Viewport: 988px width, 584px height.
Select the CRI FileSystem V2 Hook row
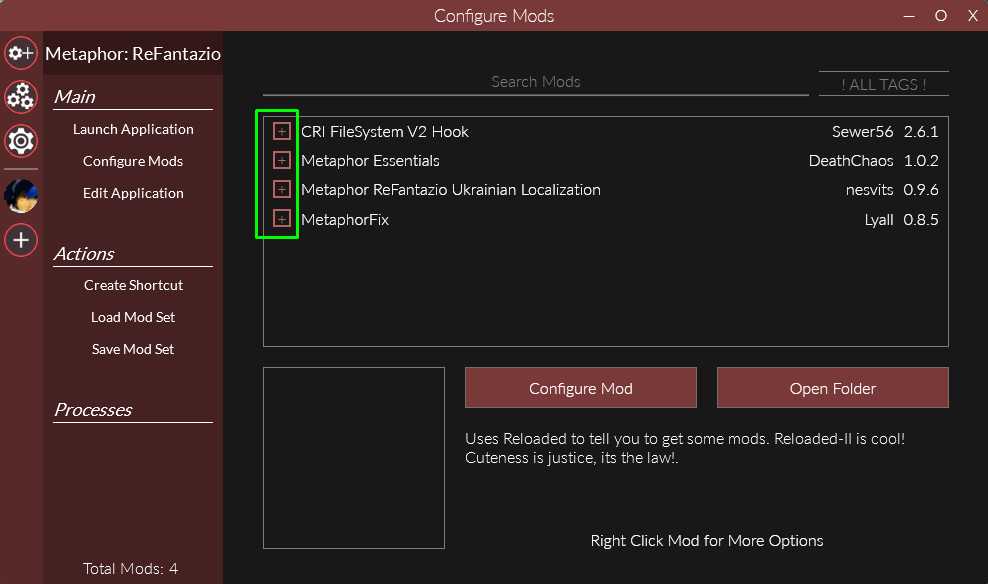(x=606, y=132)
